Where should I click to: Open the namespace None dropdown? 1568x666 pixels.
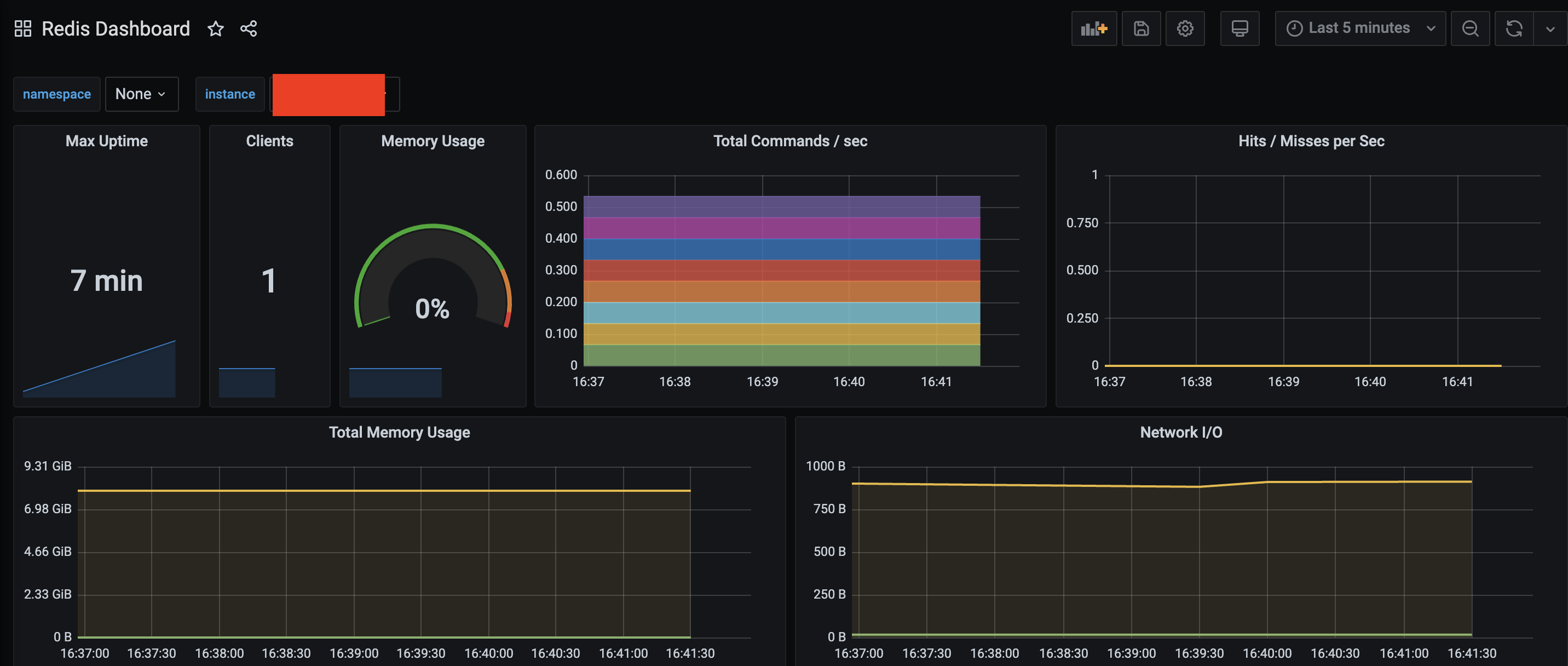point(141,94)
